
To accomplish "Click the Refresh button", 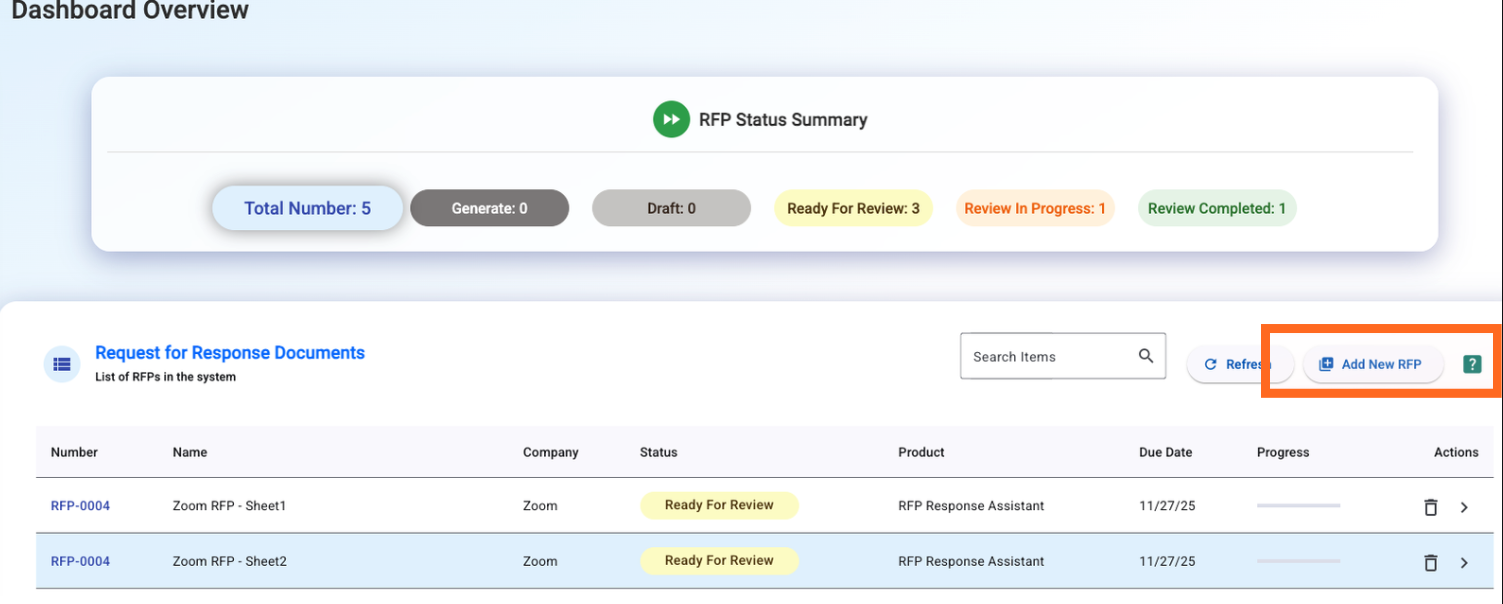I will pyautogui.click(x=1240, y=364).
